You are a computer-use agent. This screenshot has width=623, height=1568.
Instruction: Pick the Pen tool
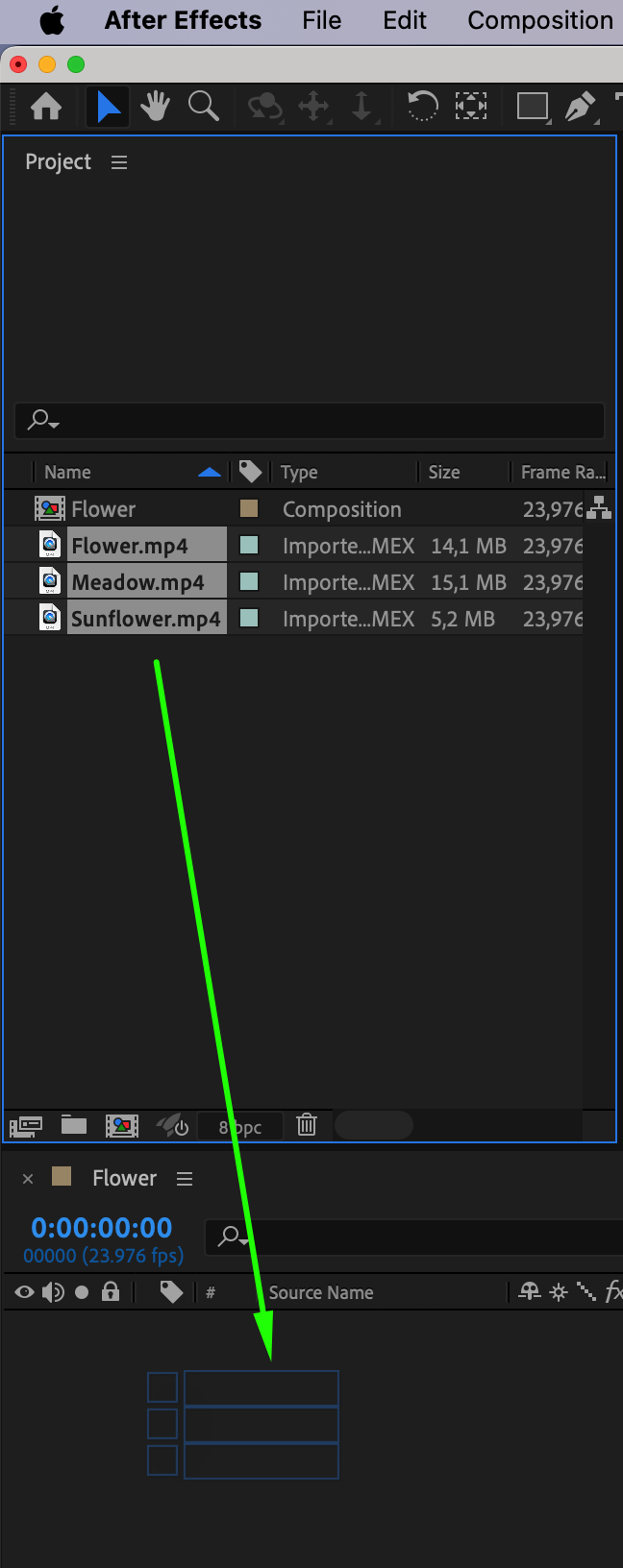click(x=580, y=106)
